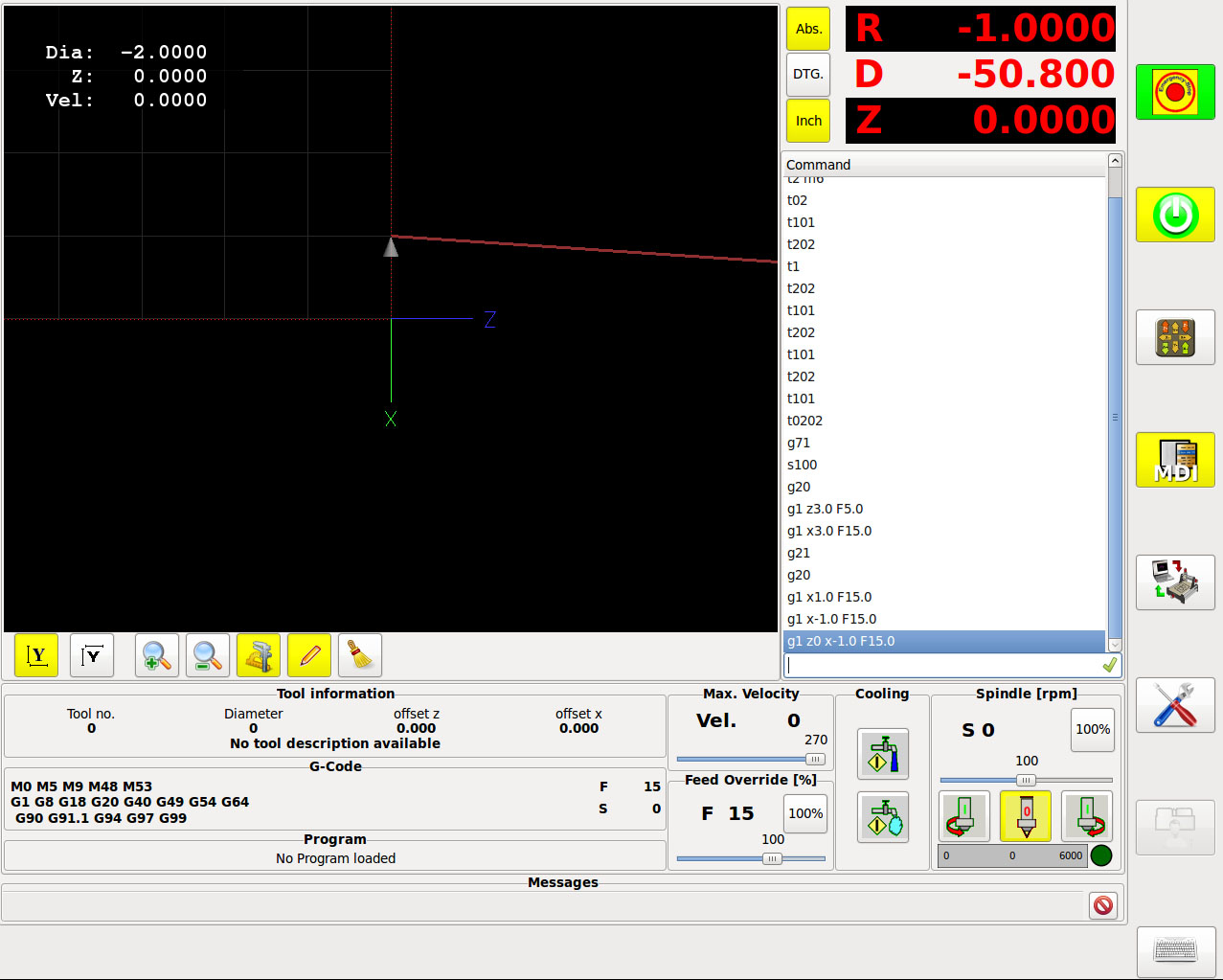This screenshot has height=980, width=1223.
Task: Toggle flood coolant
Action: click(x=883, y=754)
